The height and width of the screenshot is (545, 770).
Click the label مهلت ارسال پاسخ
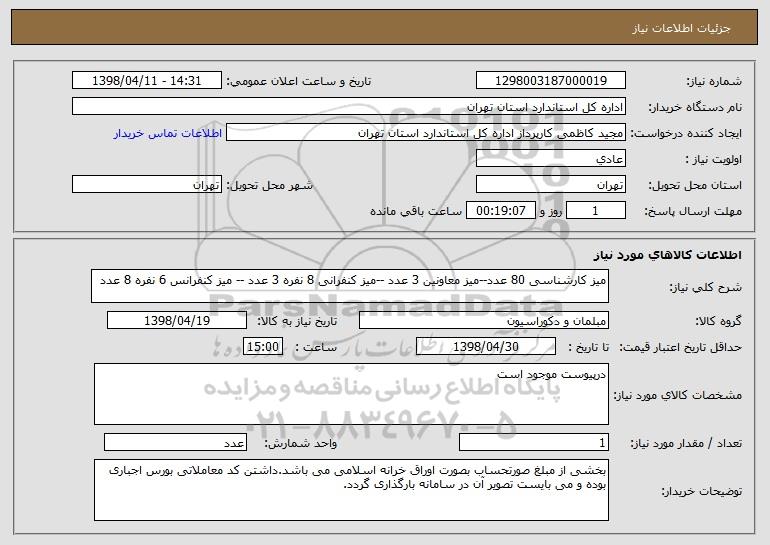[693, 211]
